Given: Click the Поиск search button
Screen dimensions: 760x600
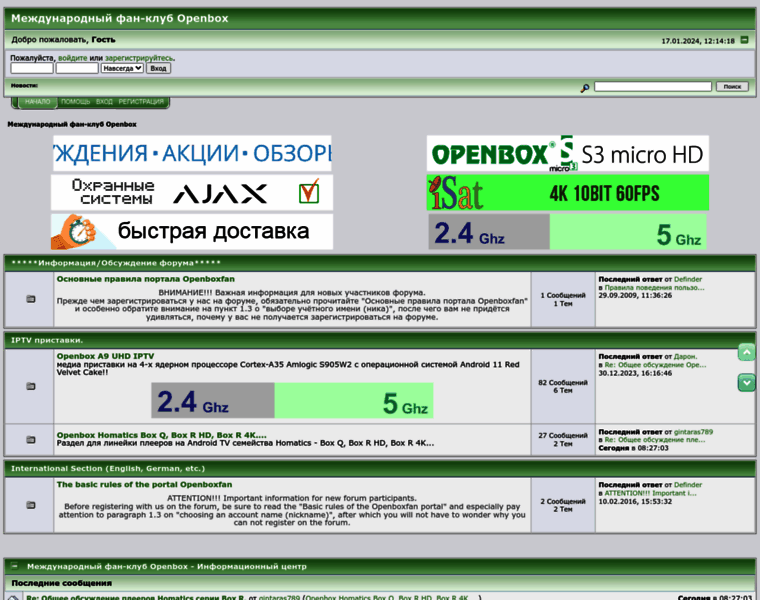Looking at the screenshot, I should coord(732,87).
